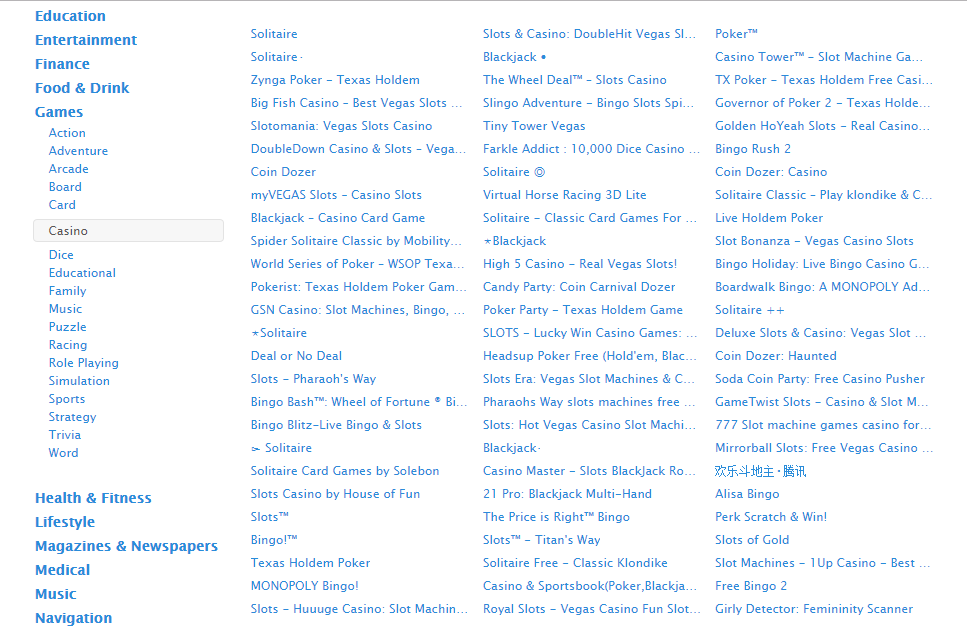Open Slotomania: Vegas Slots Casino

point(341,126)
